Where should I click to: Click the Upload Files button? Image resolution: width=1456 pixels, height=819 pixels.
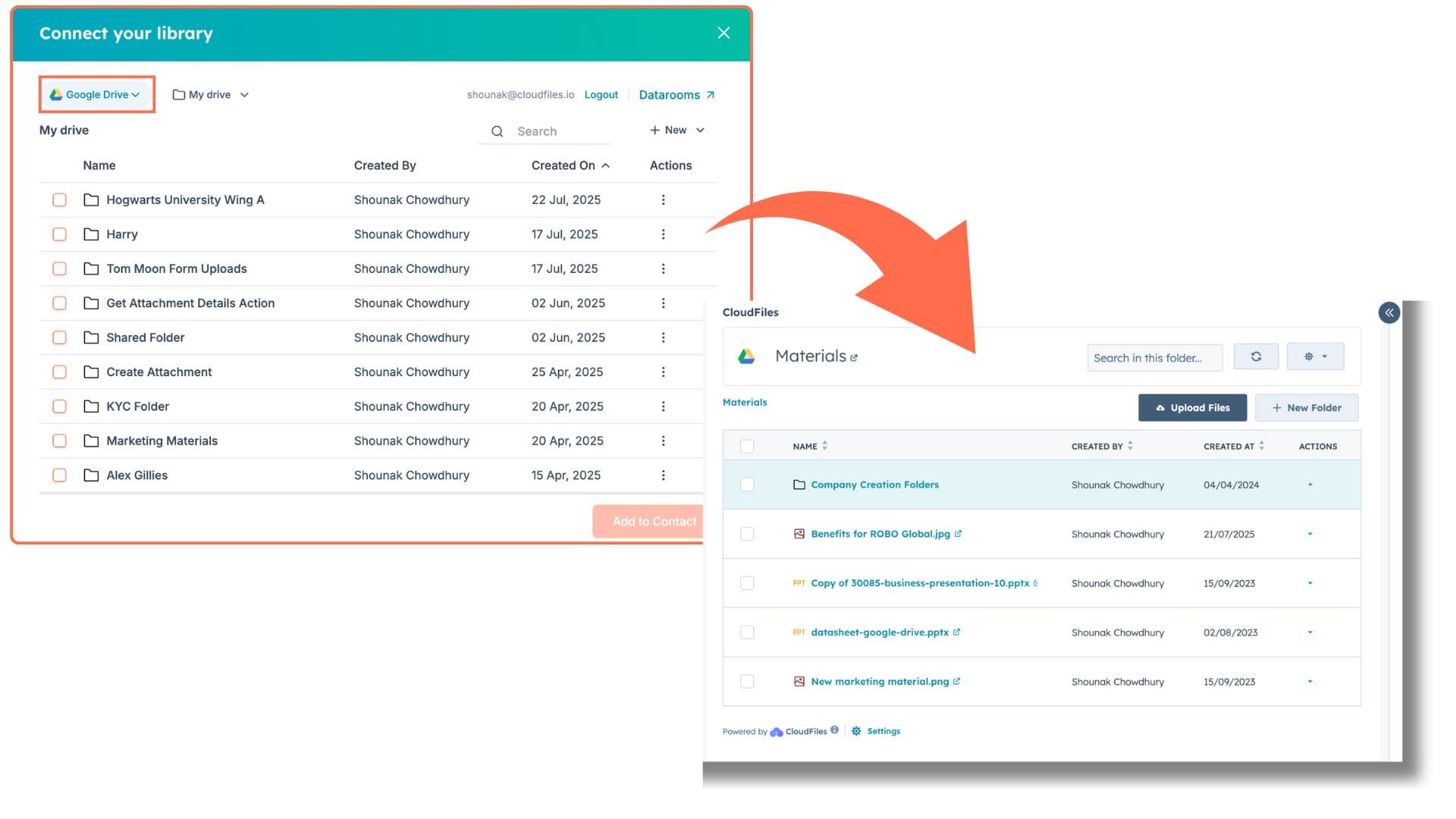click(x=1191, y=407)
